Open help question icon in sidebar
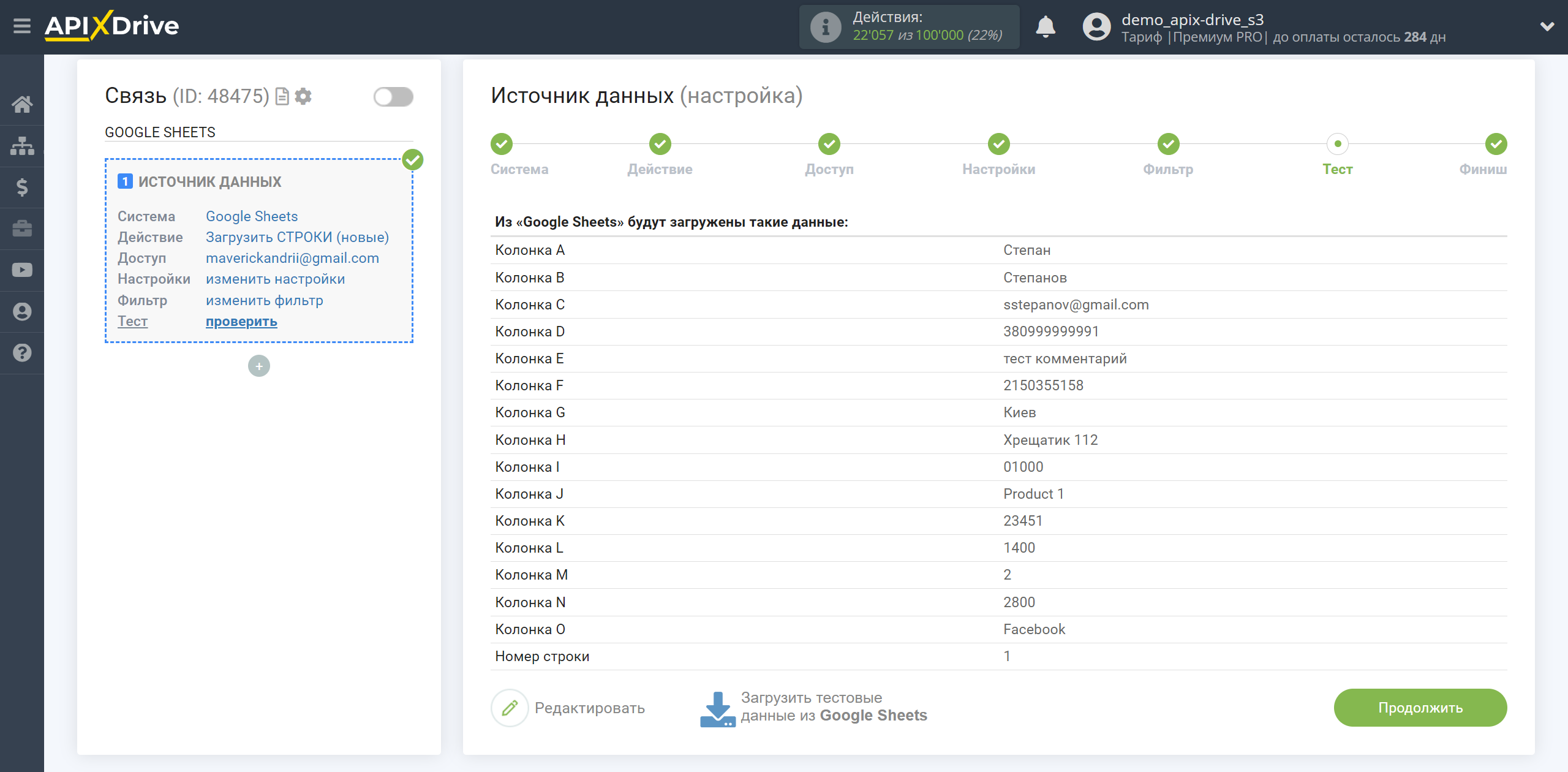The height and width of the screenshot is (772, 1568). pyautogui.click(x=22, y=353)
